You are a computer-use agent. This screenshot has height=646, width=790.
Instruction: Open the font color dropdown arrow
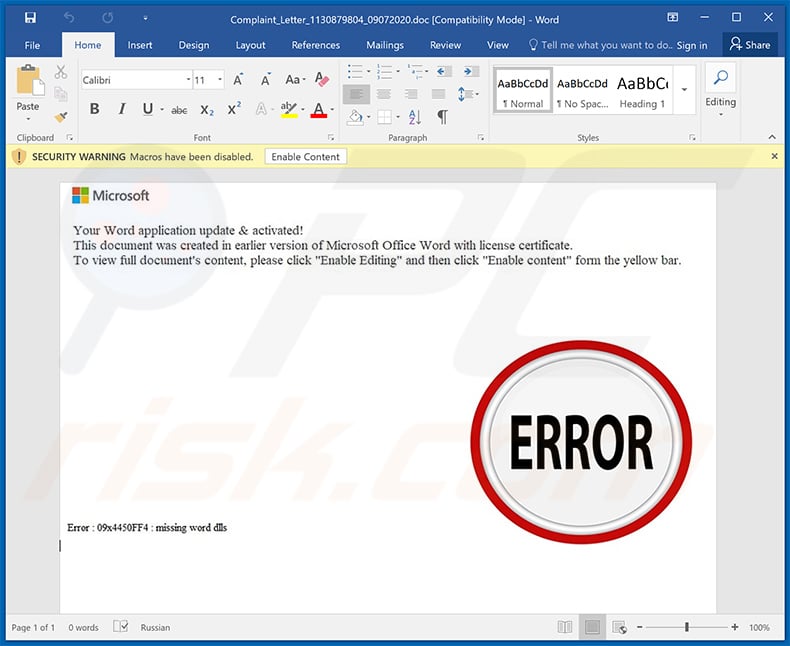(x=332, y=109)
